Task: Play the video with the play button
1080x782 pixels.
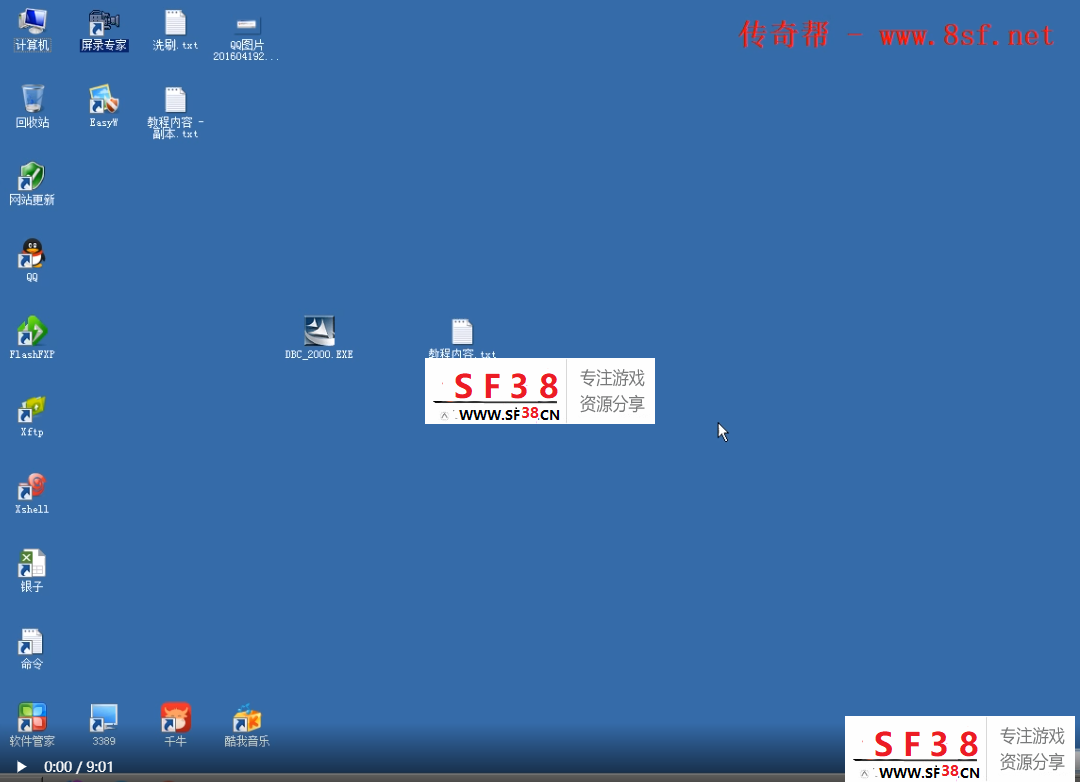Action: tap(21, 767)
